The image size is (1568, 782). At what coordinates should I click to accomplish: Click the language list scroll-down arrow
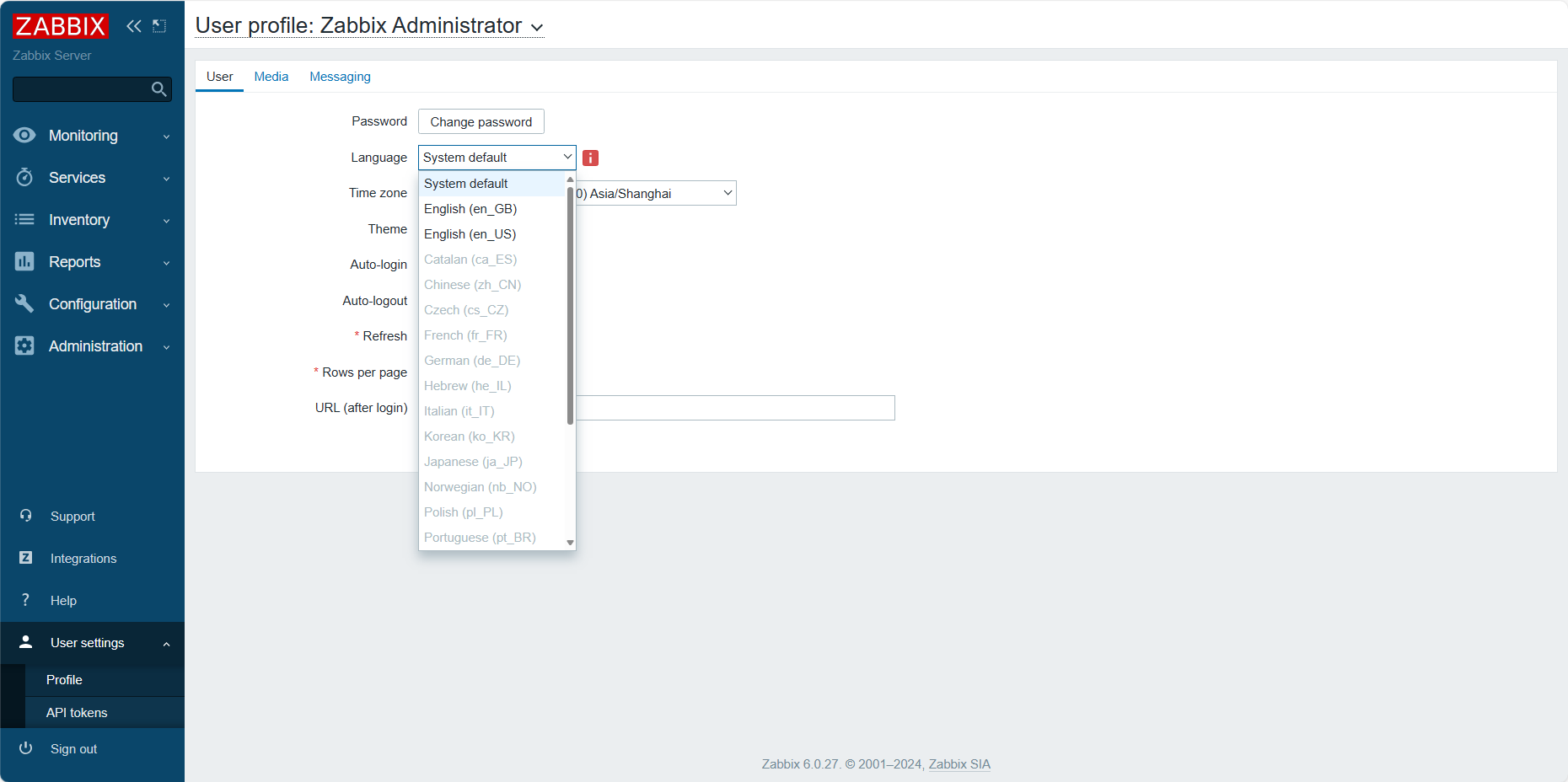[571, 543]
